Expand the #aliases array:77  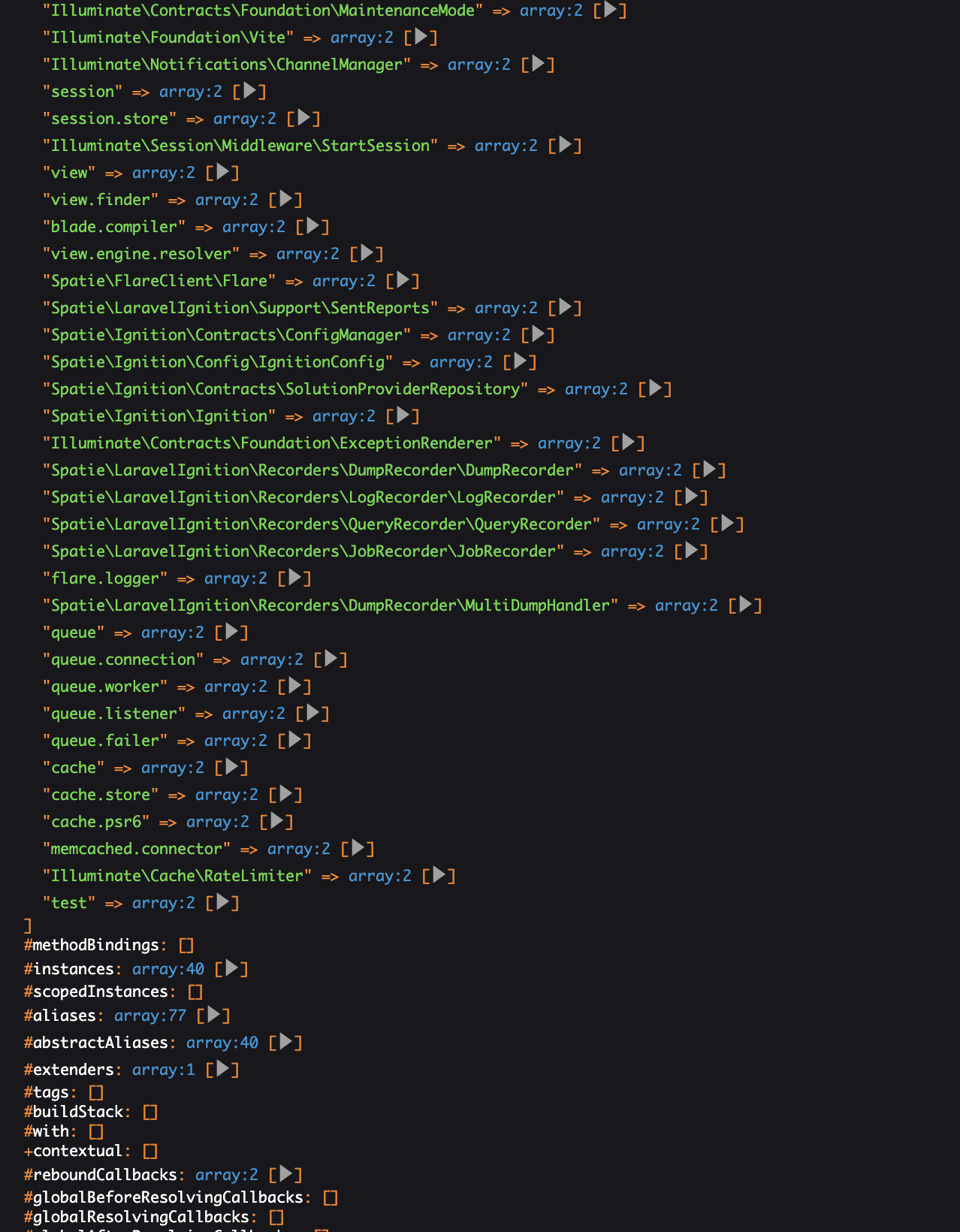214,1016
